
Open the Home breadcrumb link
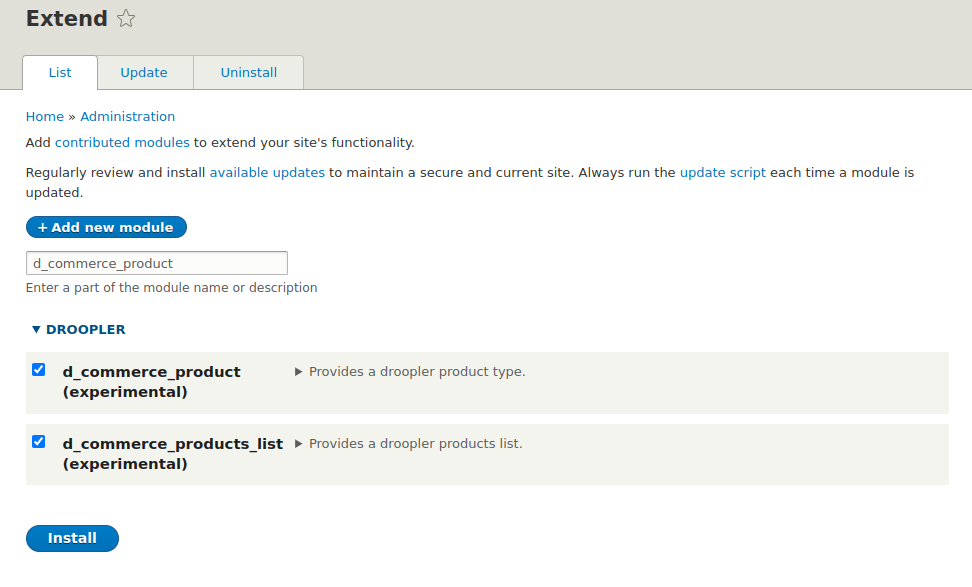(45, 117)
